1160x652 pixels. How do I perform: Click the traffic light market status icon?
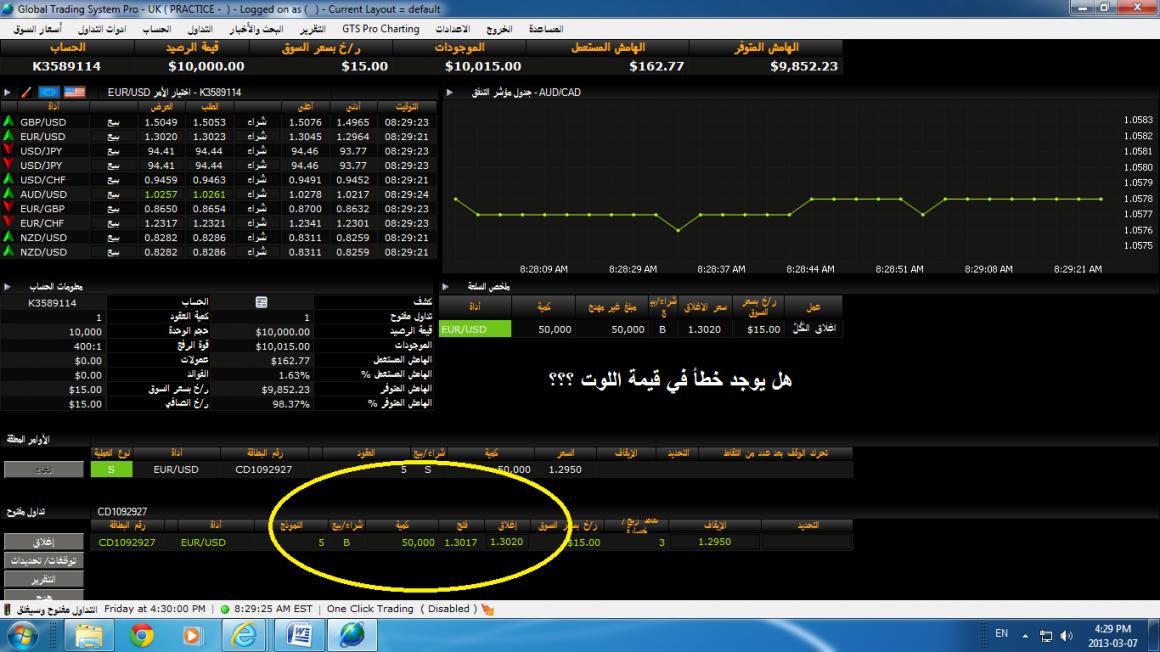tap(7, 609)
